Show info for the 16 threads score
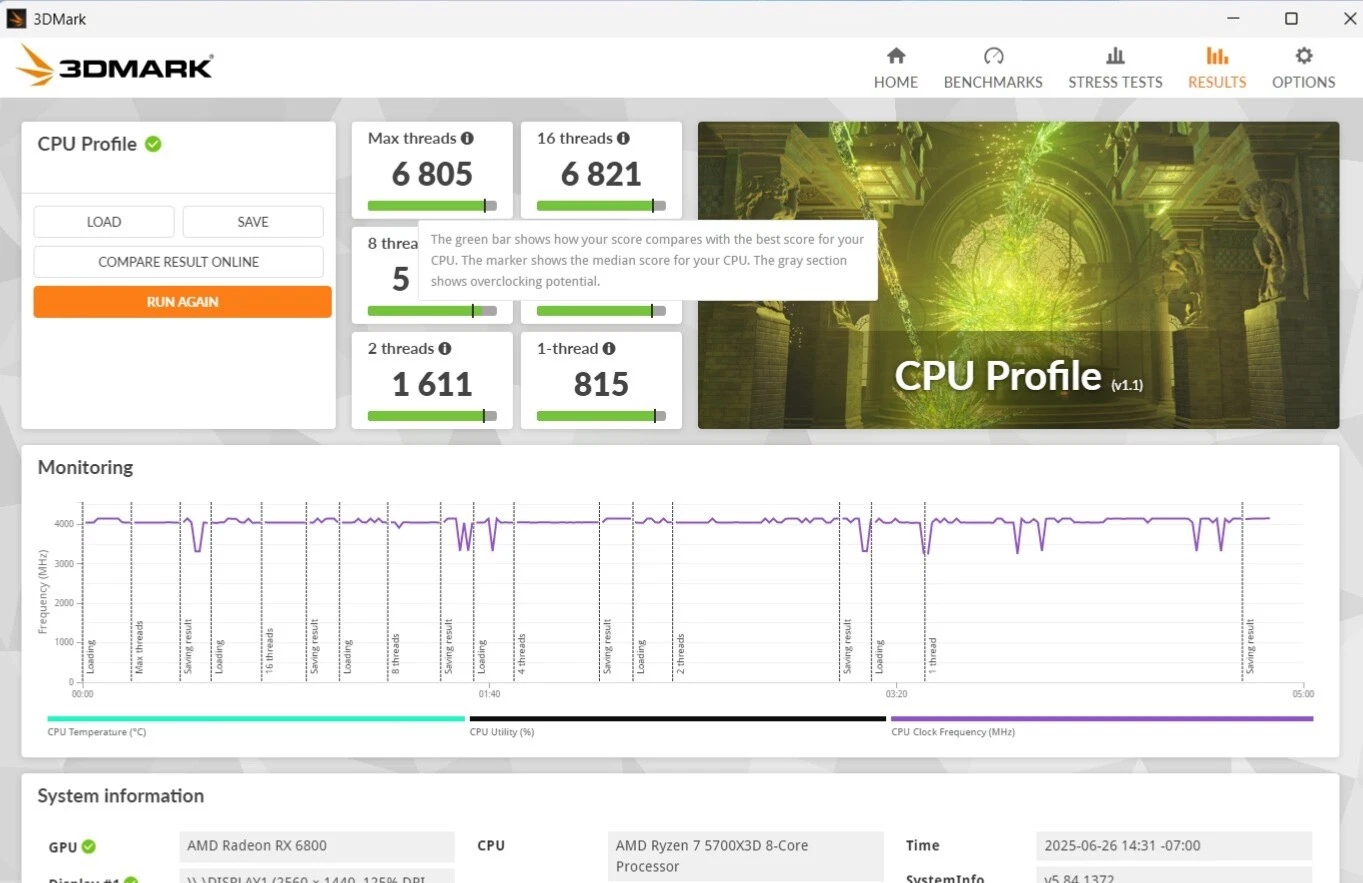Image resolution: width=1363 pixels, height=883 pixels. click(x=623, y=139)
